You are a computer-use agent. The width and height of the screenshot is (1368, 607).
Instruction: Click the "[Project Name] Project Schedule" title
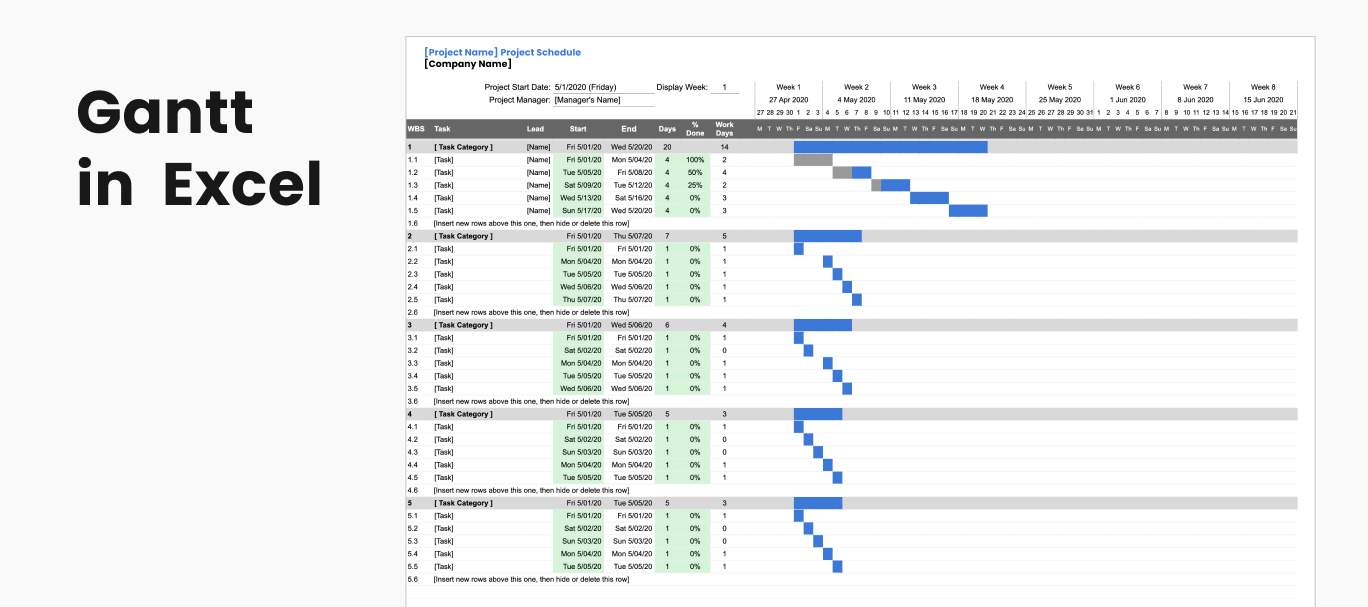[x=502, y=52]
